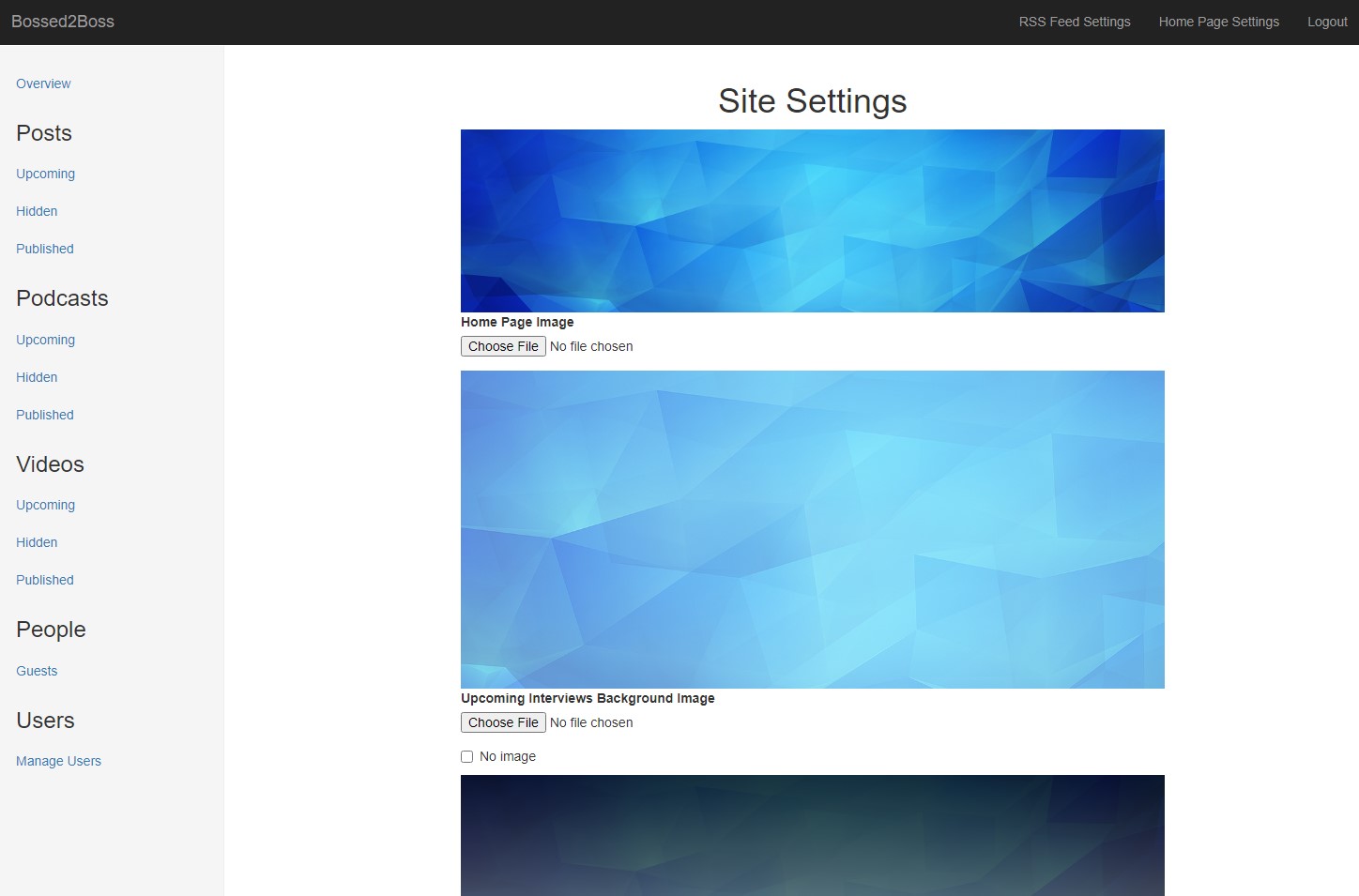Click the Bossed2Boss brand logo

point(63,22)
